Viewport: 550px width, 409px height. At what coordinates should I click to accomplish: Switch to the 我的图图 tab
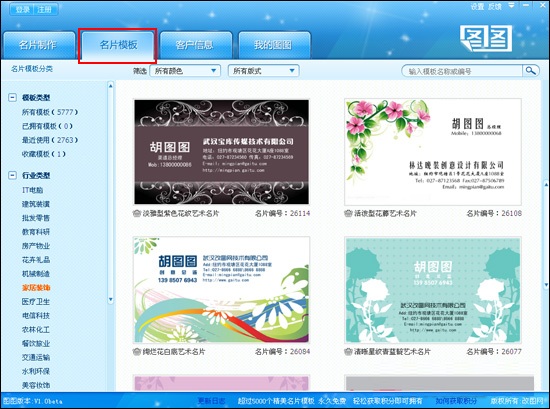(x=274, y=45)
